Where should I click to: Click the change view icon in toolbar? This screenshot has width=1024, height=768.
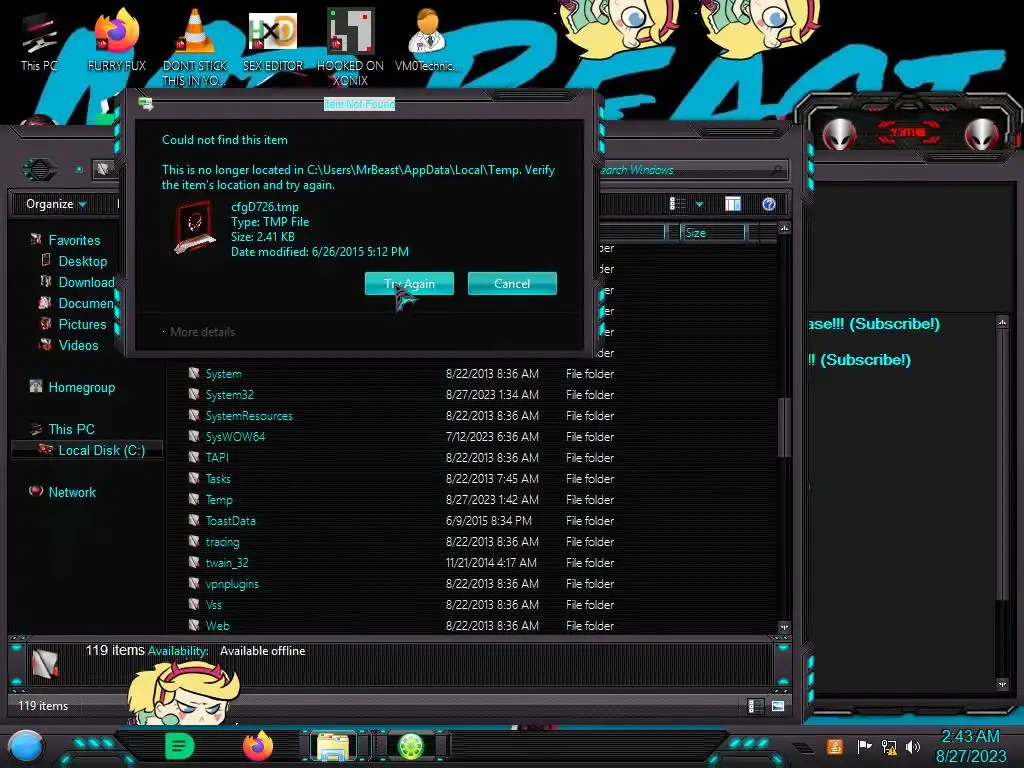coord(678,204)
